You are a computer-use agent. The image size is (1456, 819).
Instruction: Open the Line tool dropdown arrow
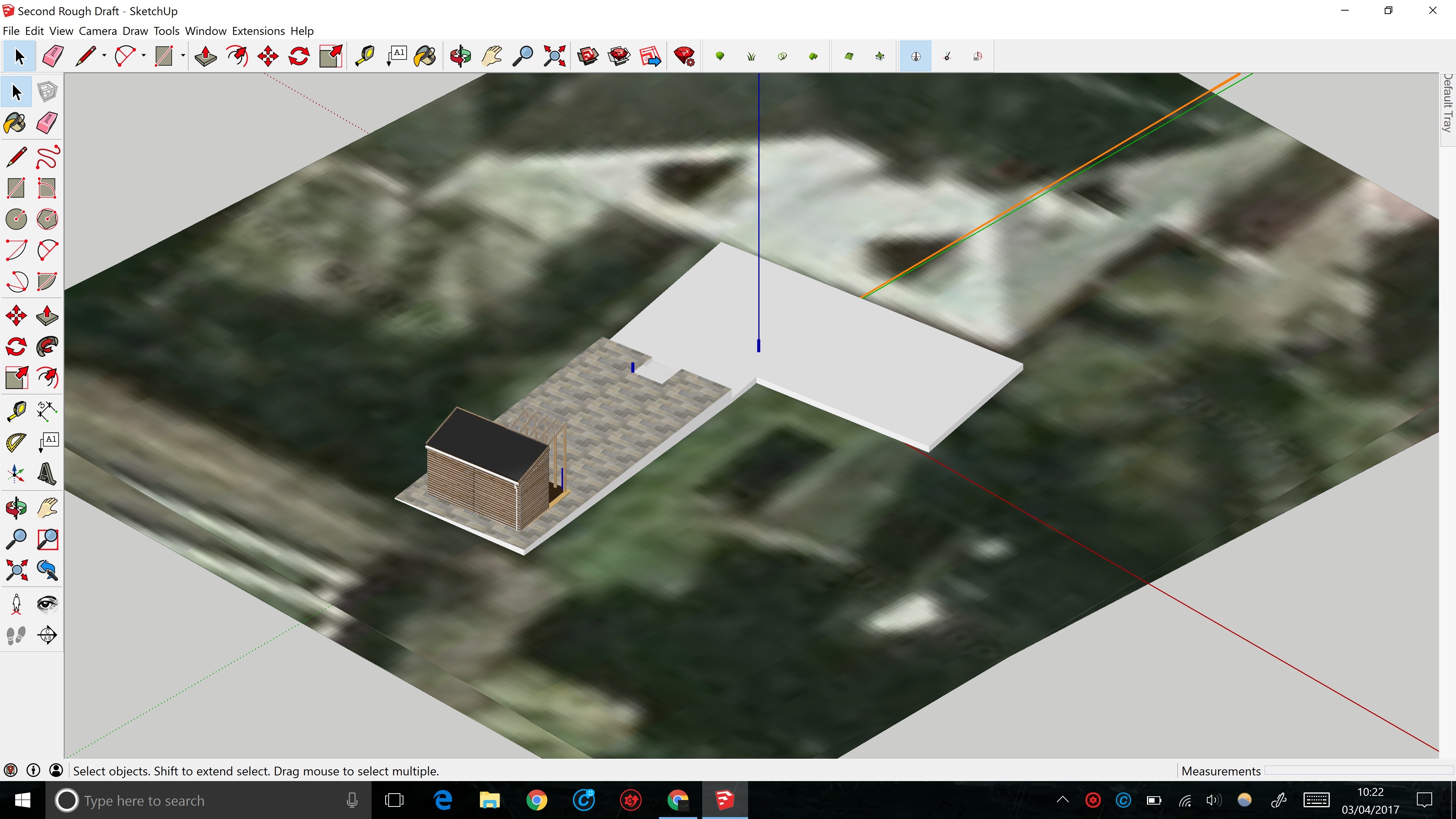[104, 56]
